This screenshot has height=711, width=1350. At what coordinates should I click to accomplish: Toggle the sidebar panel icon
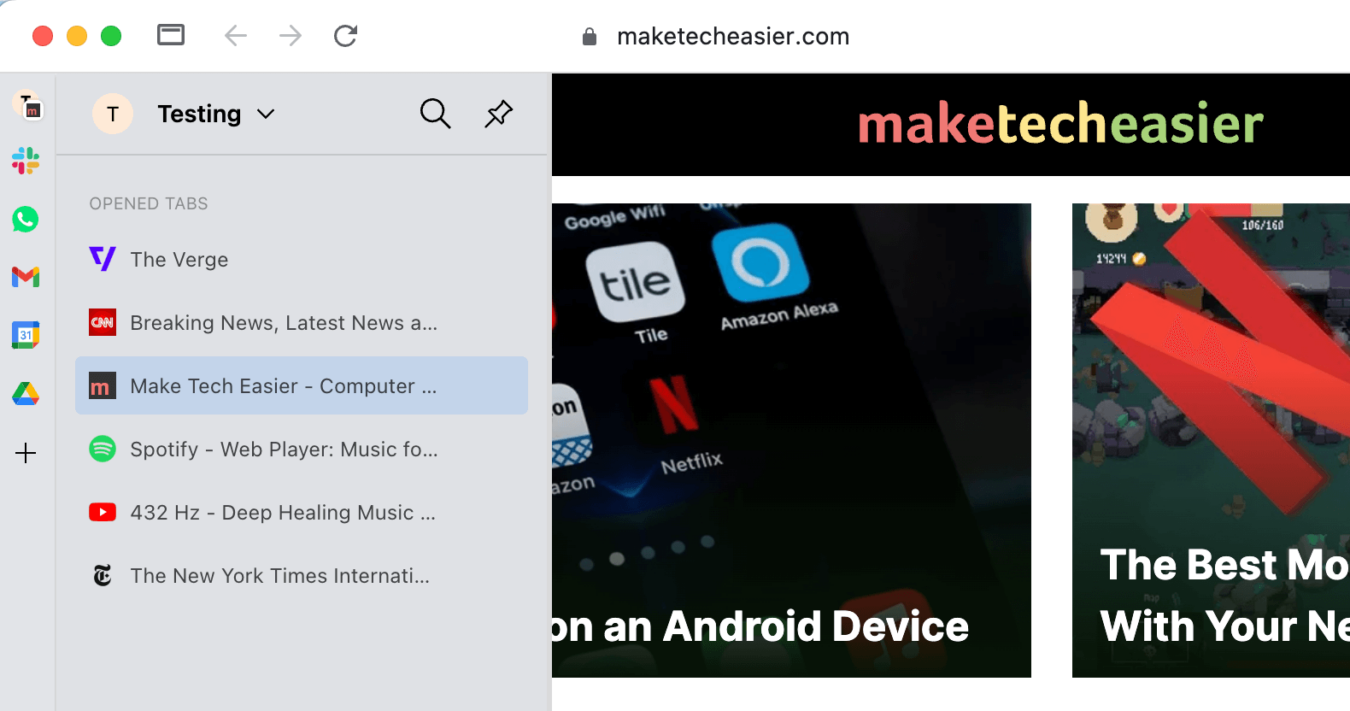(170, 34)
